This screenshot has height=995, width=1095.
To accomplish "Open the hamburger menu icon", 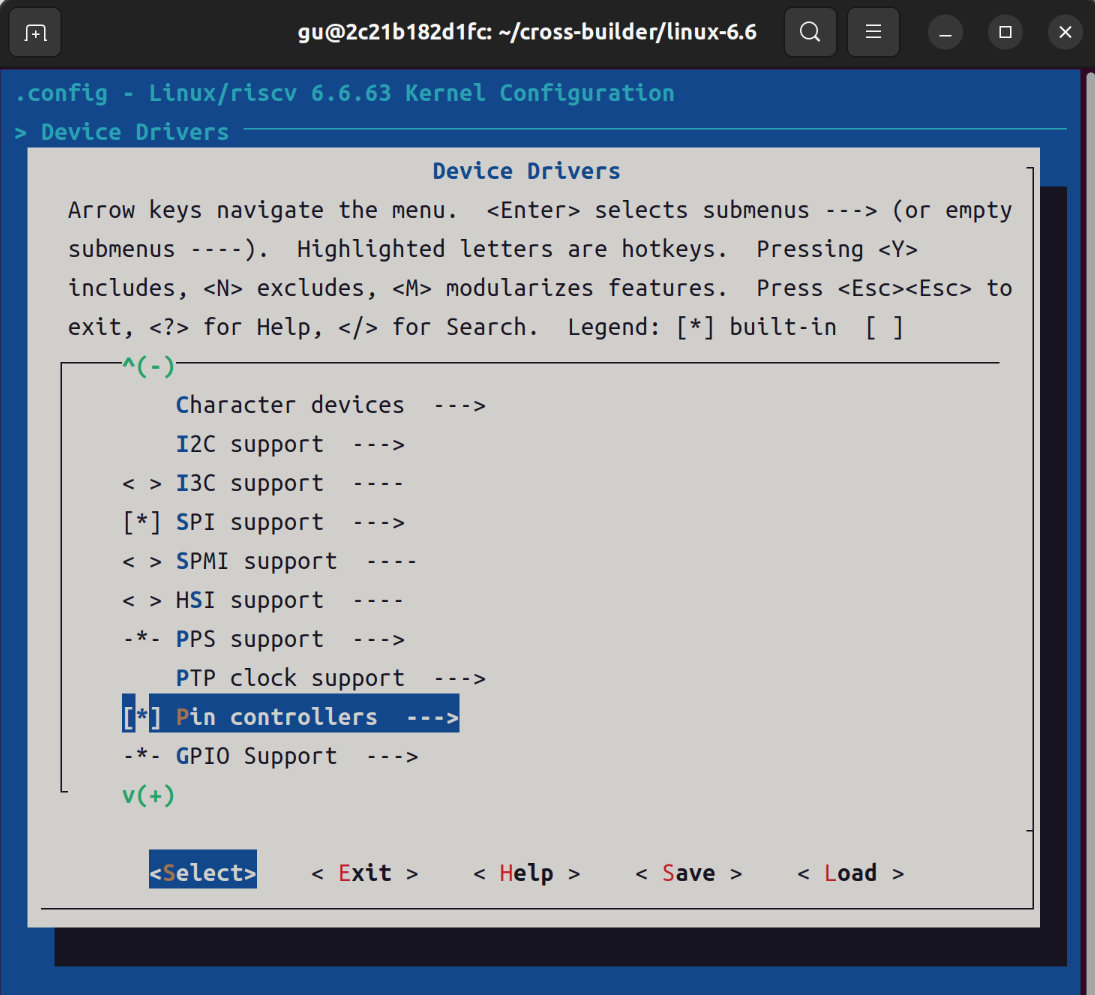I will [873, 32].
